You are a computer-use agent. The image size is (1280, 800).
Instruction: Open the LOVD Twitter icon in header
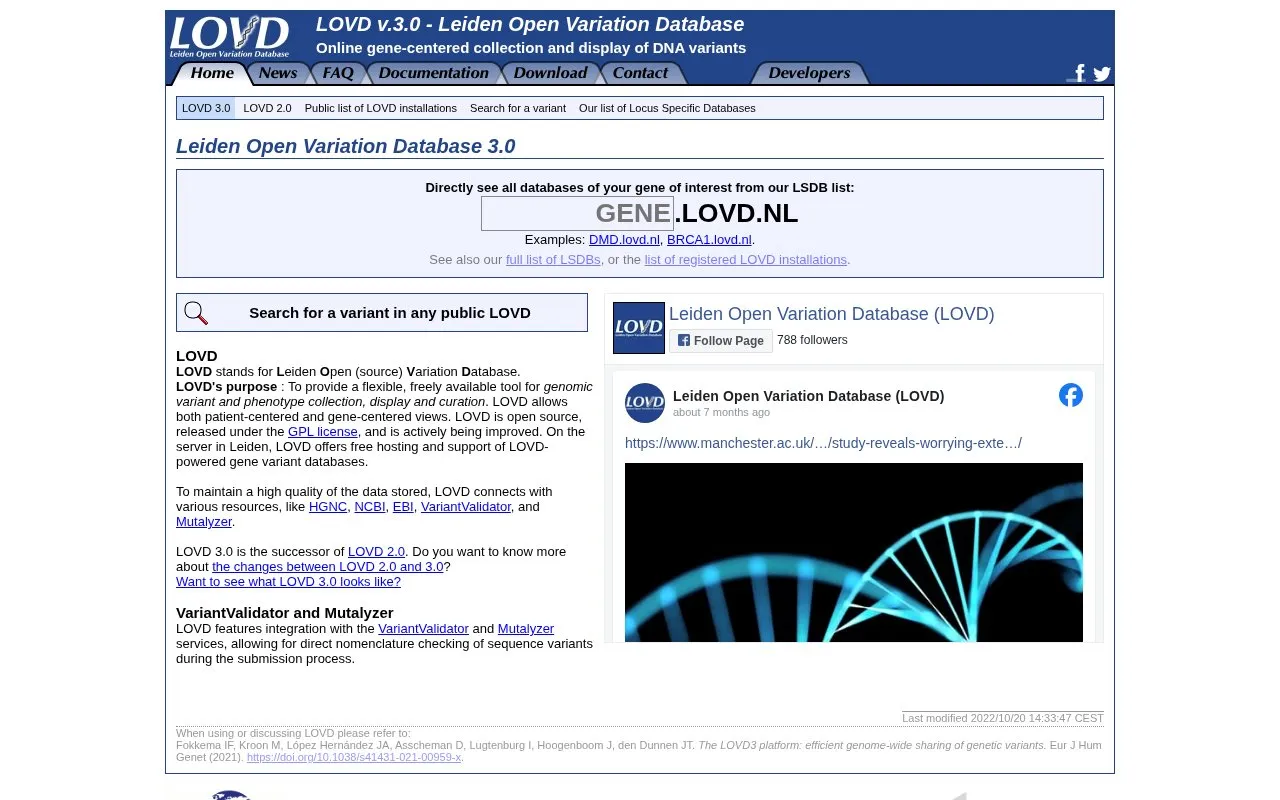coord(1102,74)
